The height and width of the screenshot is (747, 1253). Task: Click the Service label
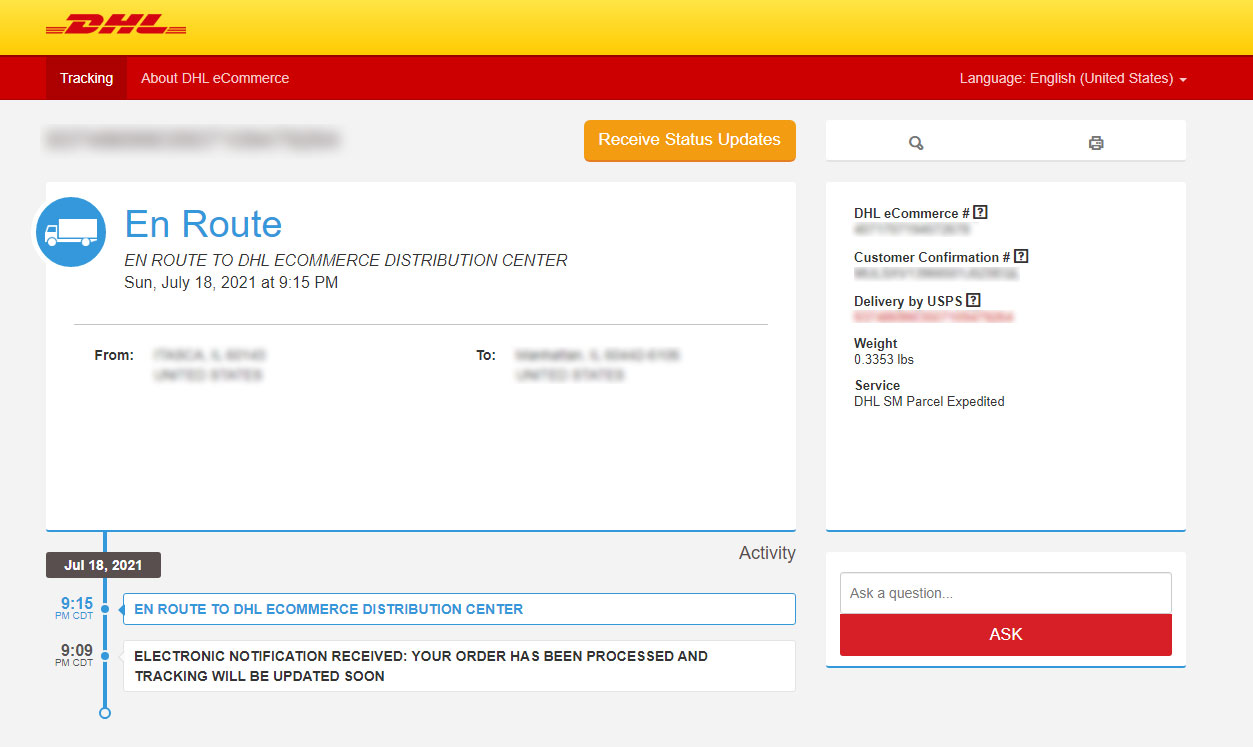point(877,385)
